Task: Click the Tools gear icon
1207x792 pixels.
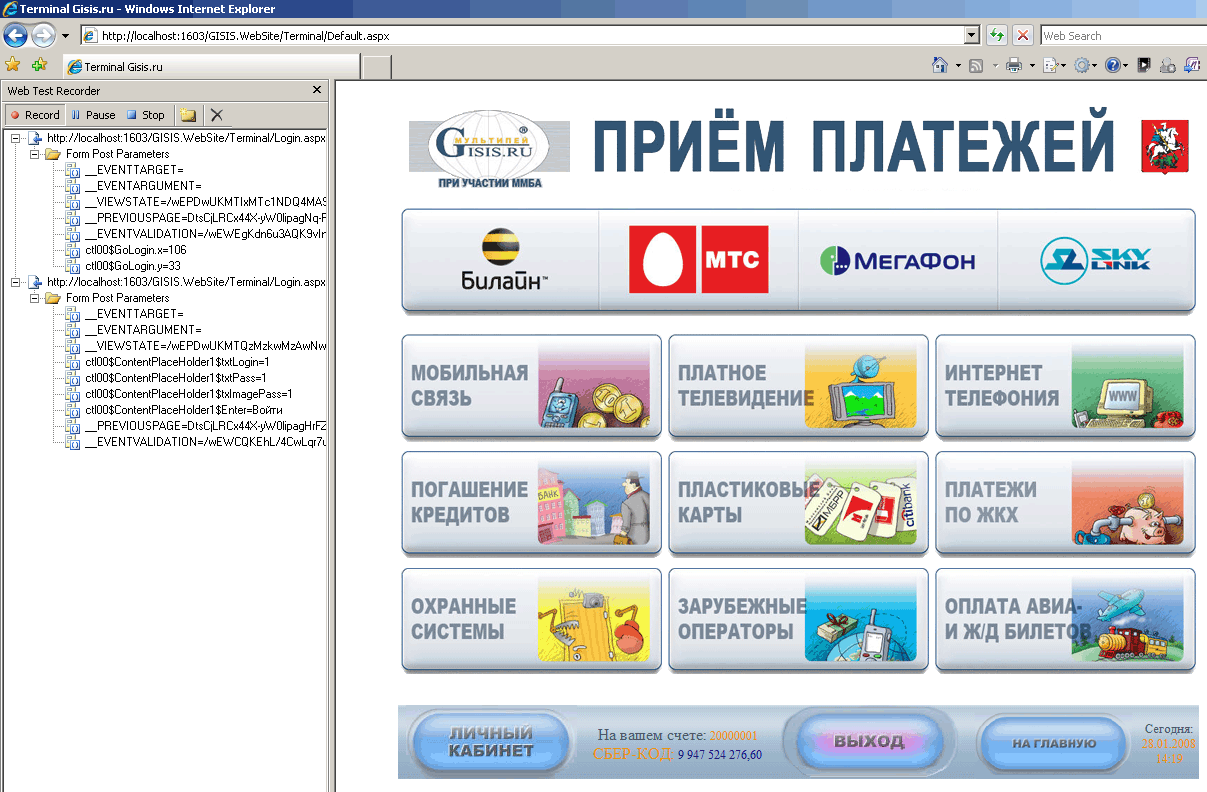Action: [1082, 66]
